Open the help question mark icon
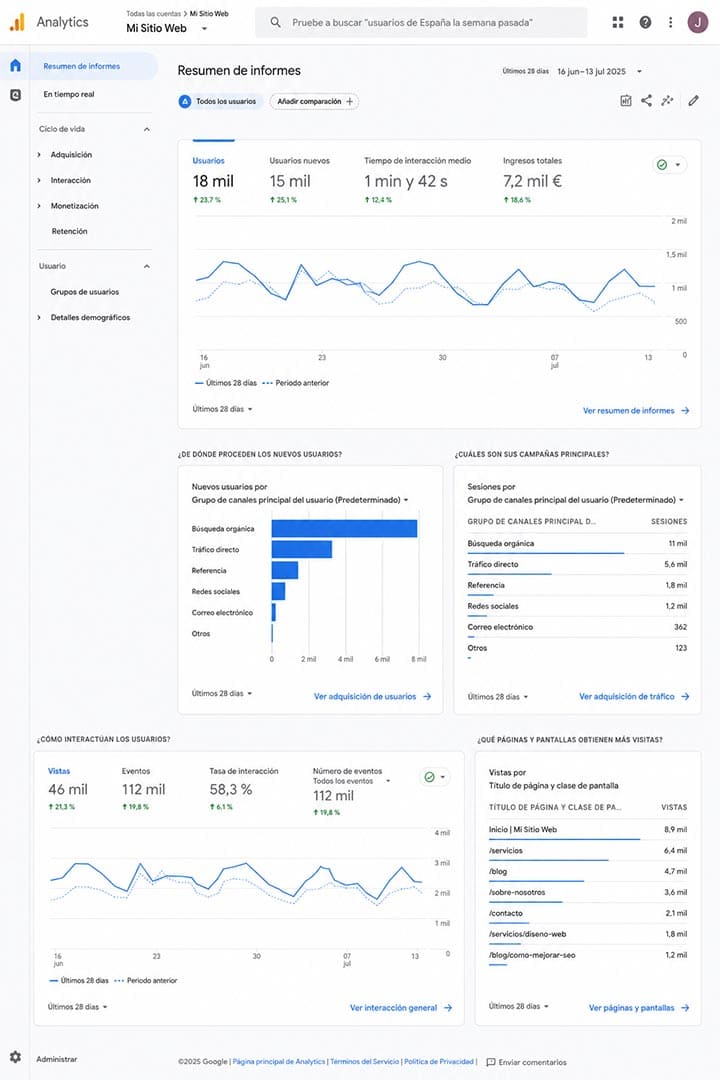The image size is (720, 1080). click(645, 22)
